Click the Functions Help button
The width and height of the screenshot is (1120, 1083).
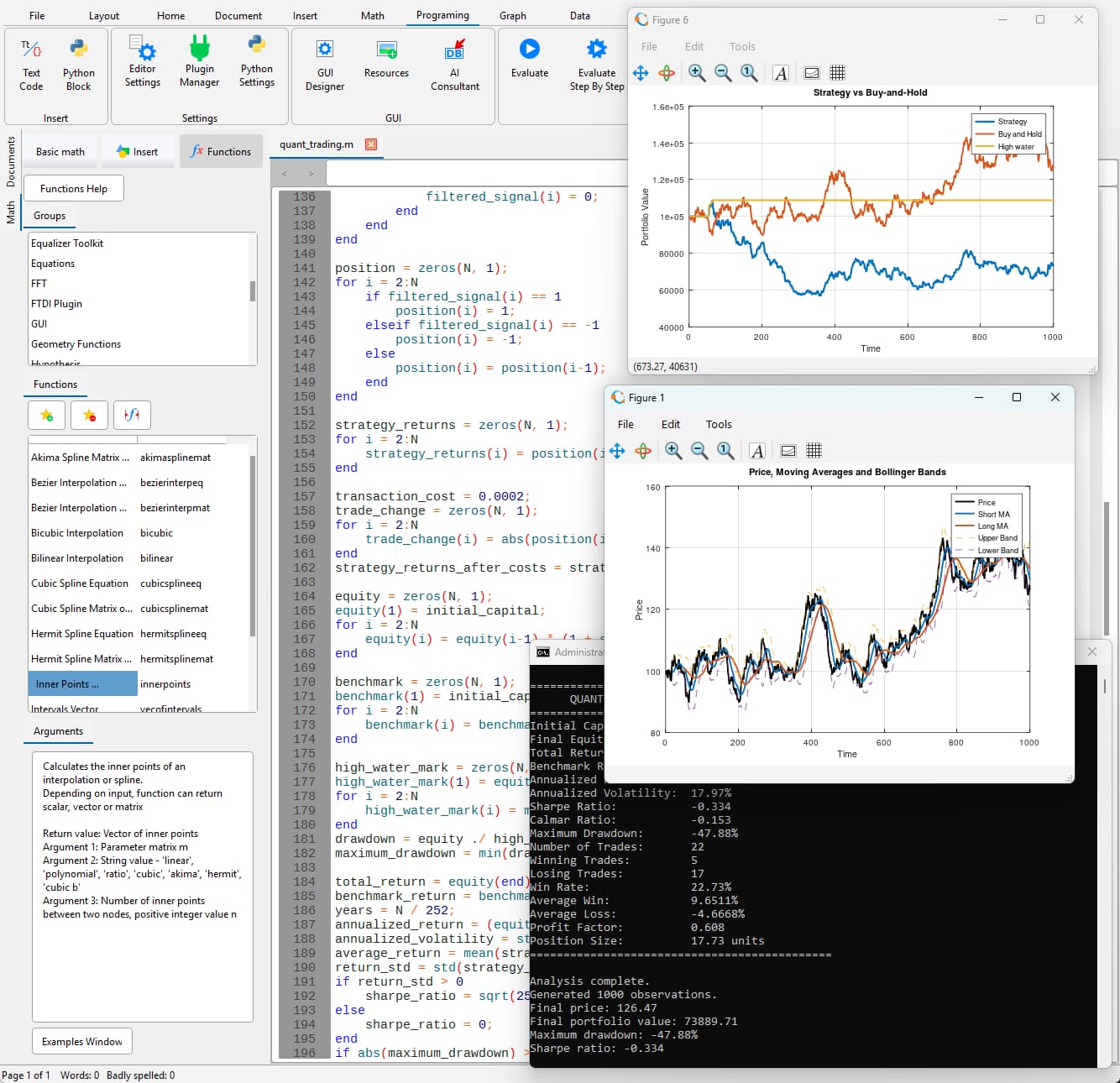tap(74, 189)
